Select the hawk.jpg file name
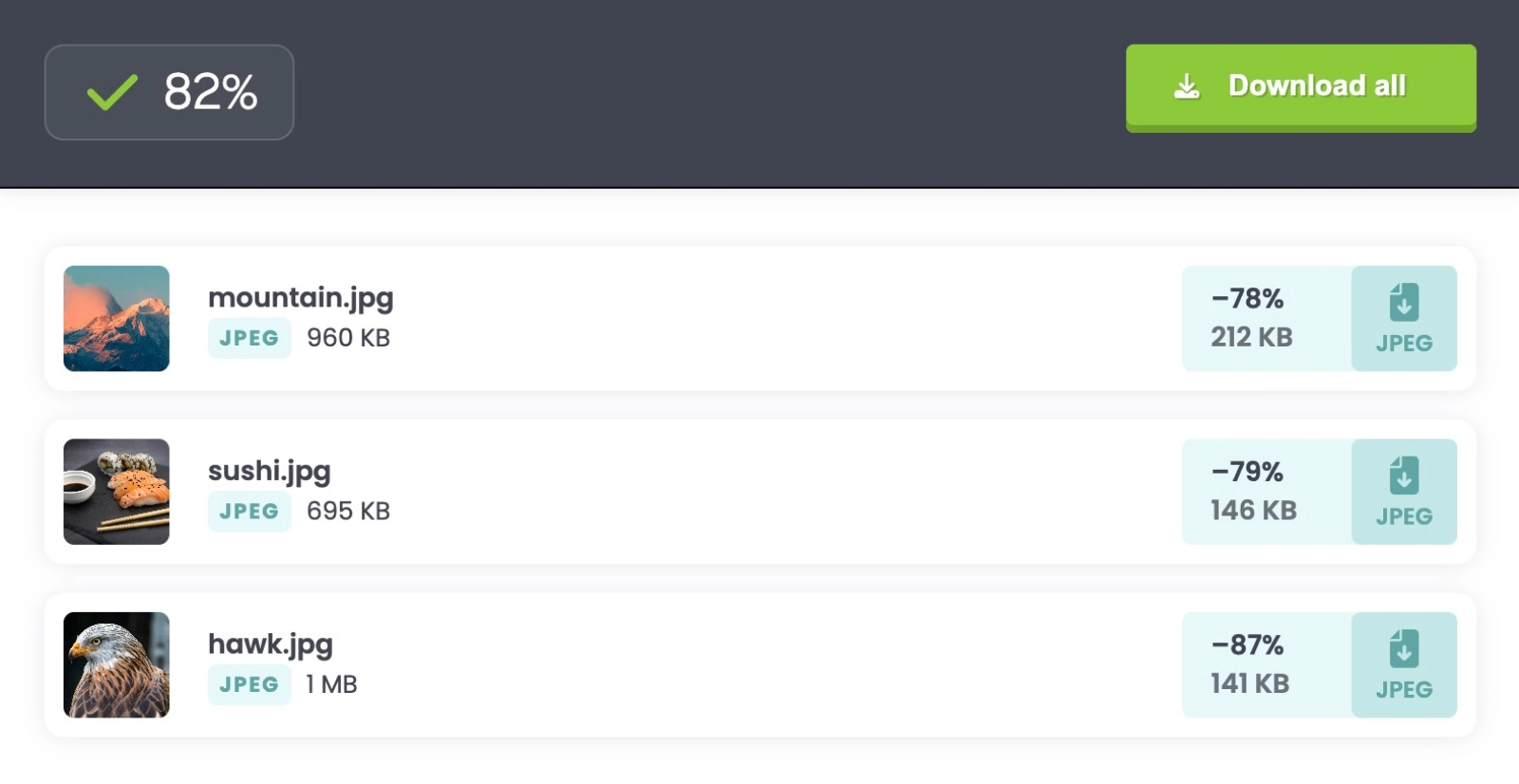Screen dimensions: 1519x784 coord(270,644)
